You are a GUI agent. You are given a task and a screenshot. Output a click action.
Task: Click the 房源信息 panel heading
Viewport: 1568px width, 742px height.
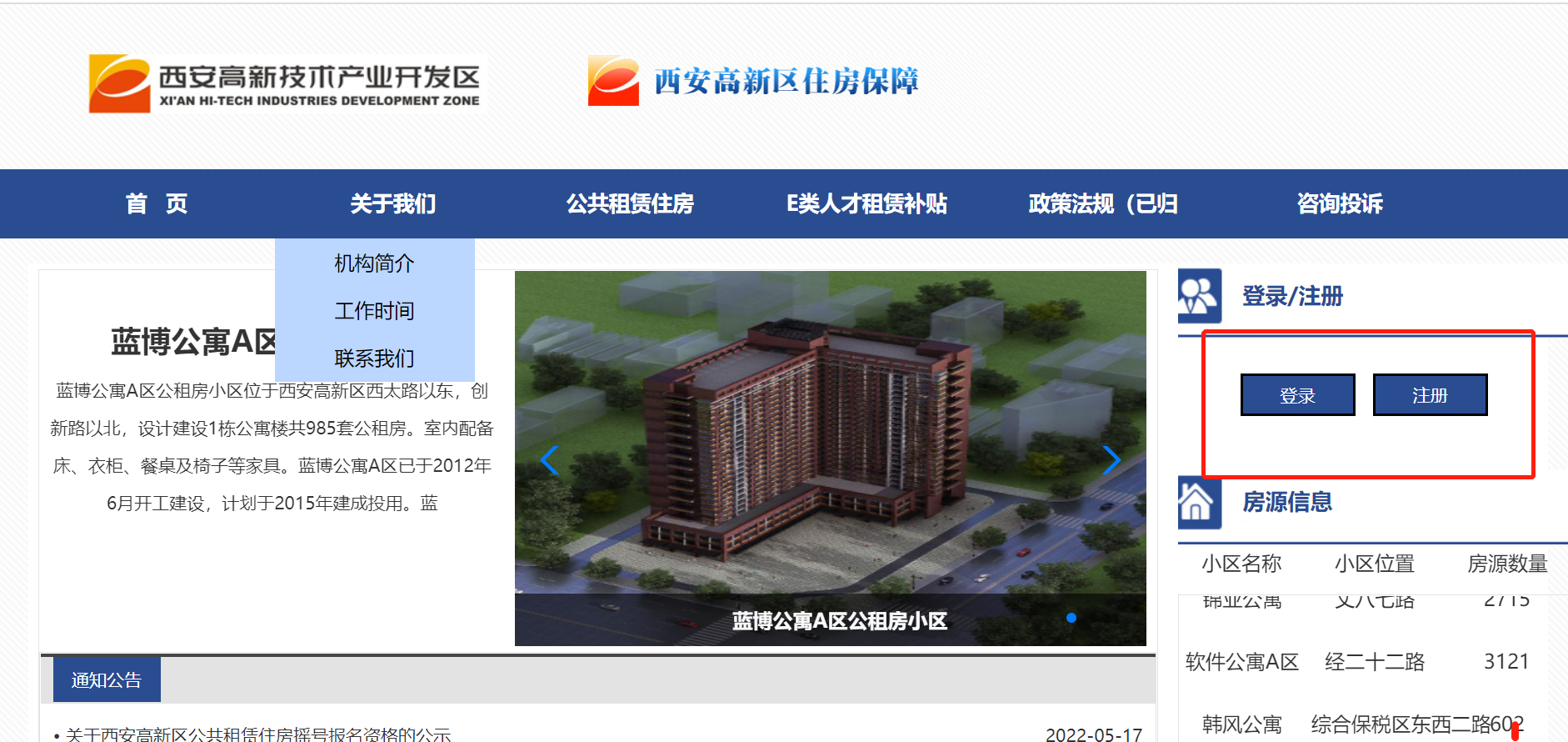coord(1287,502)
